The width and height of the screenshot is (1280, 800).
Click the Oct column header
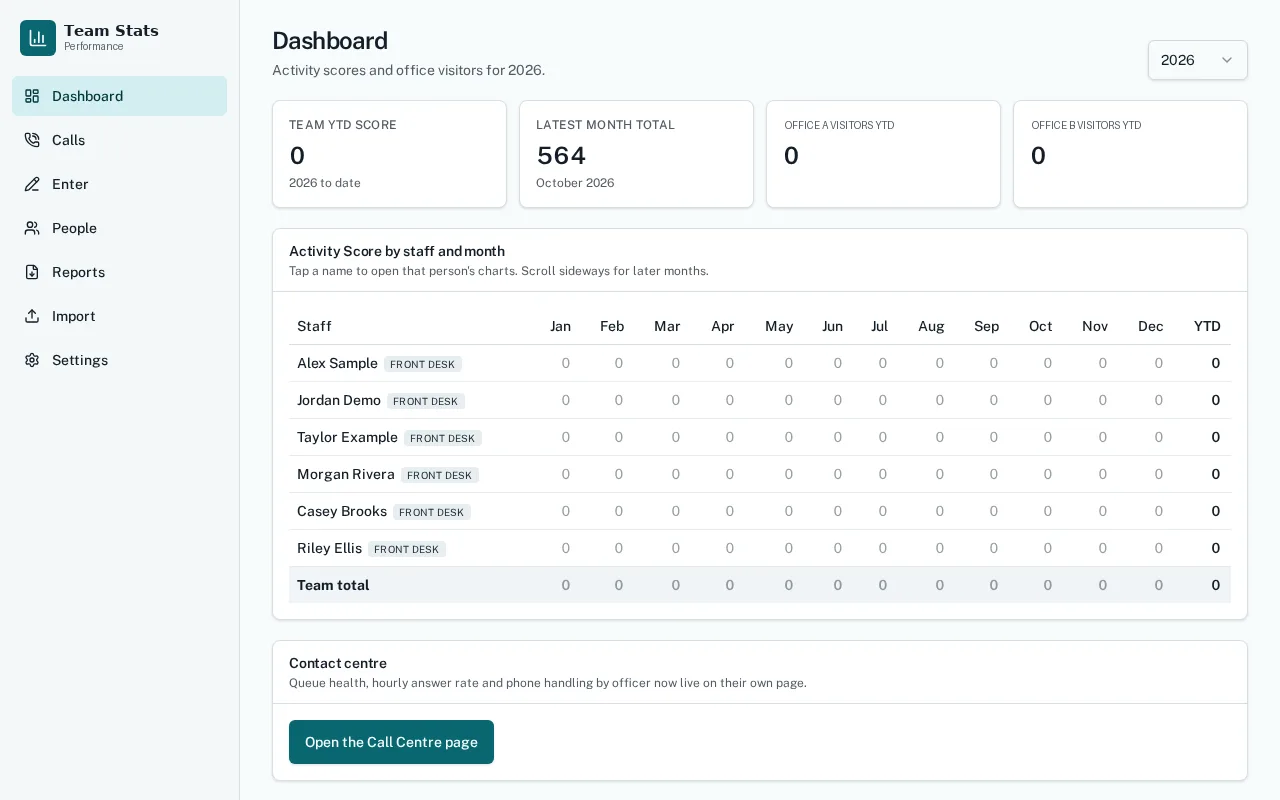pyautogui.click(x=1040, y=326)
